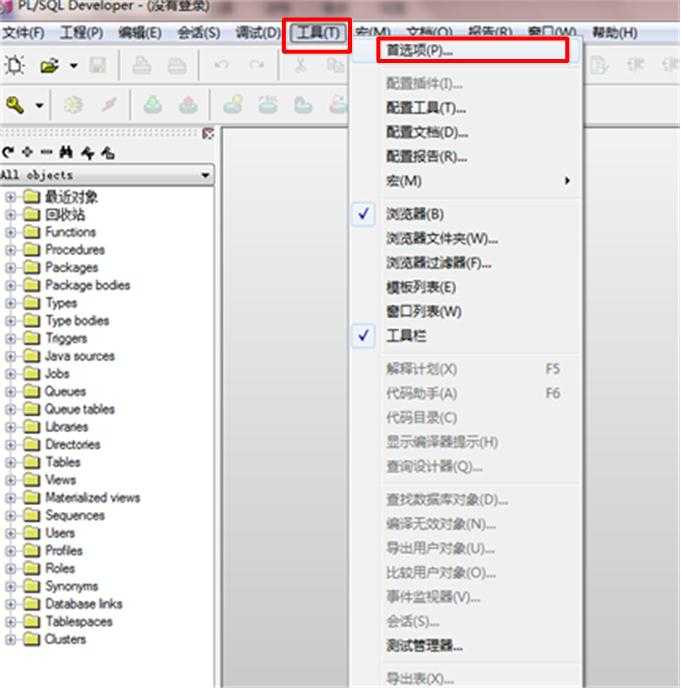Click the browser delete-object minus icon

46,152
